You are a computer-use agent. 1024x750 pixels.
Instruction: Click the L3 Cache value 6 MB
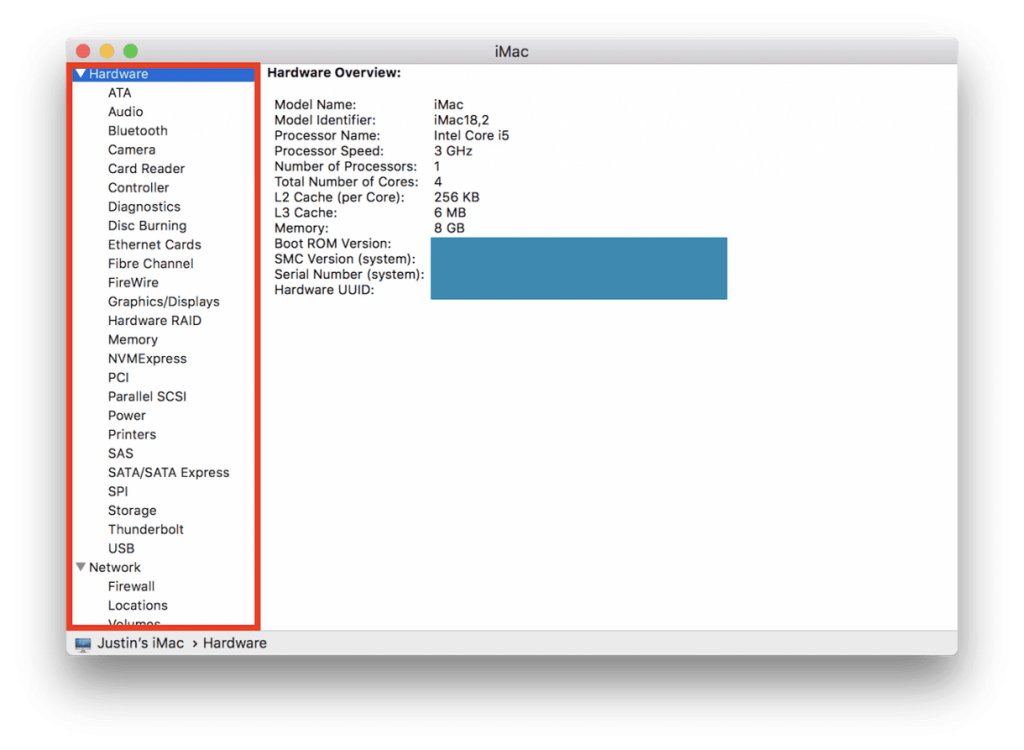(450, 212)
